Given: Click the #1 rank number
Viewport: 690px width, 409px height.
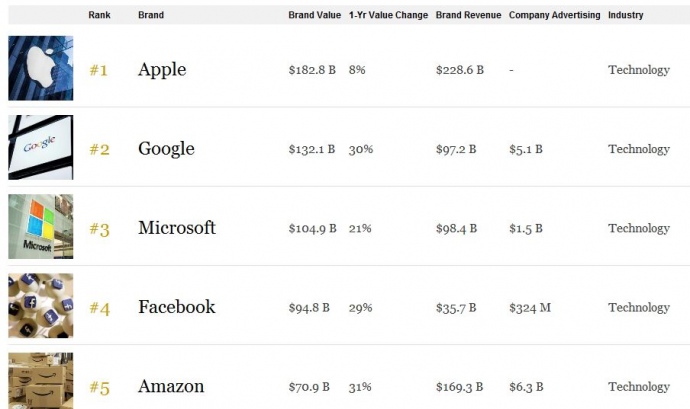Looking at the screenshot, I should coord(99,70).
